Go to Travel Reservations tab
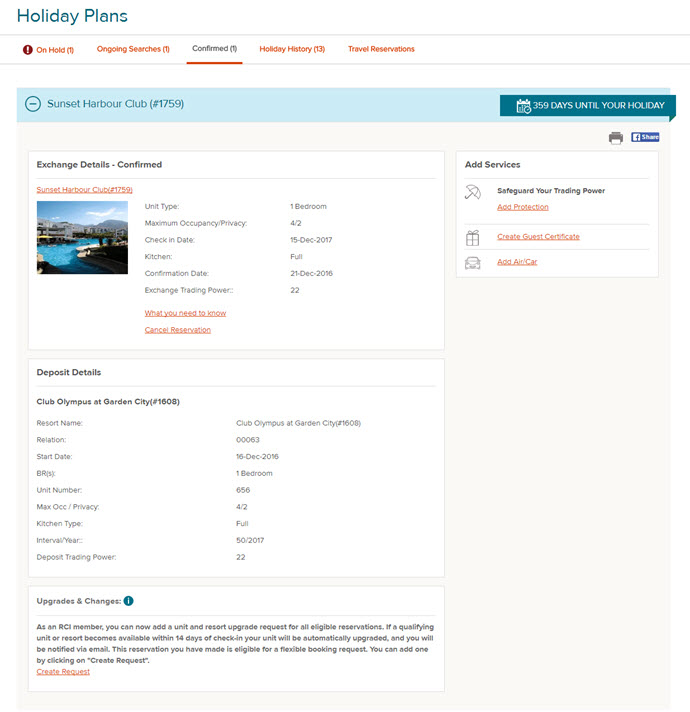The height and width of the screenshot is (712, 690). (x=381, y=49)
